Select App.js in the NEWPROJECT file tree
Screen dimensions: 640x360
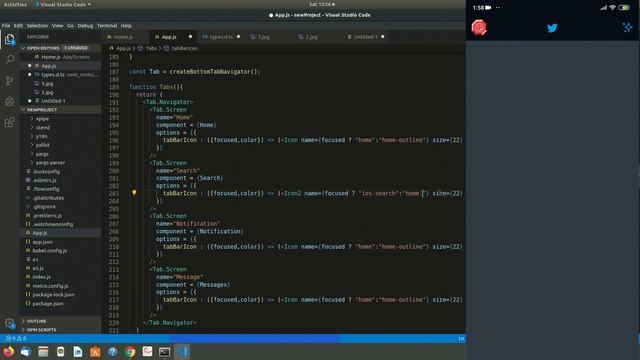(60, 233)
